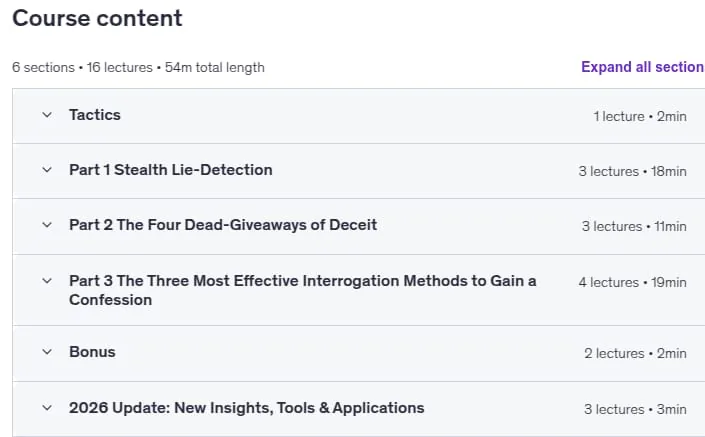Click the '3 lectures • 11min' label
The image size is (705, 437).
pyautogui.click(x=634, y=226)
